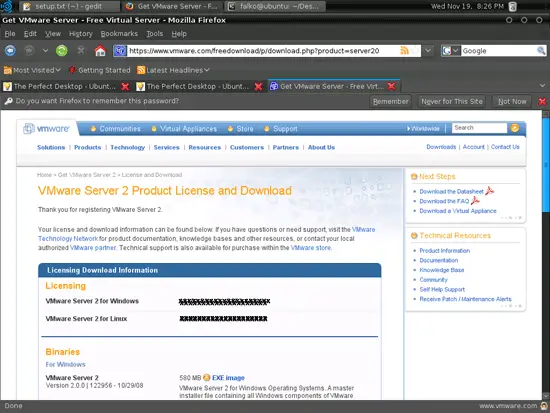Click the VMware logo in the site header
Image resolution: width=550 pixels, height=413 pixels.
(x=46, y=129)
